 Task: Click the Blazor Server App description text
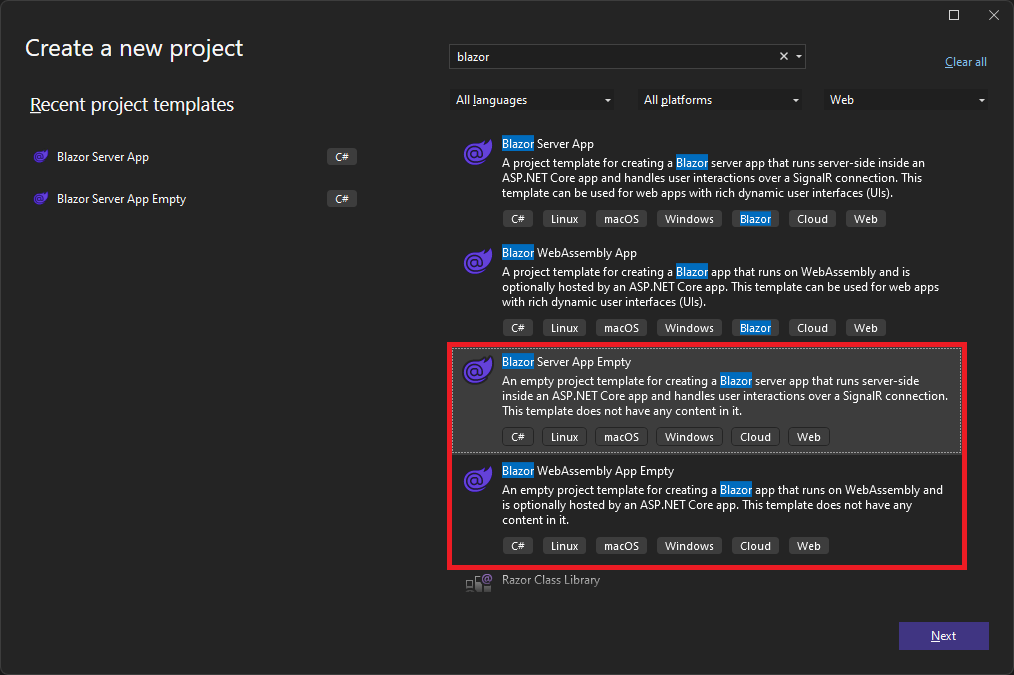(713, 178)
